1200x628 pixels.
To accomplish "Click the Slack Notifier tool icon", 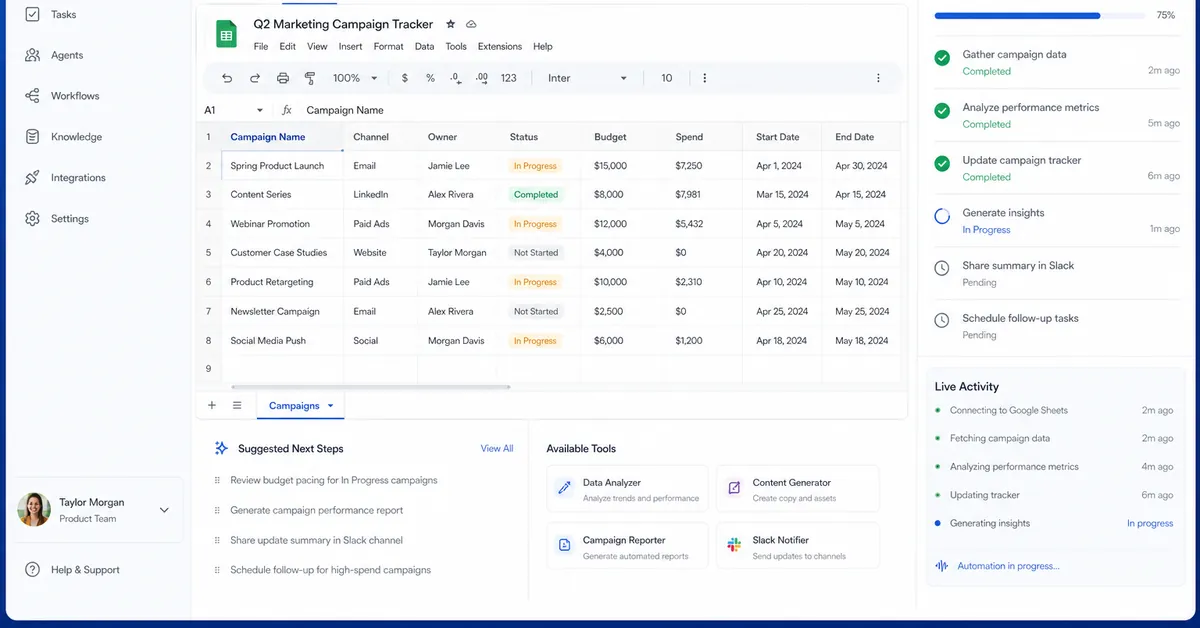I will [x=734, y=546].
